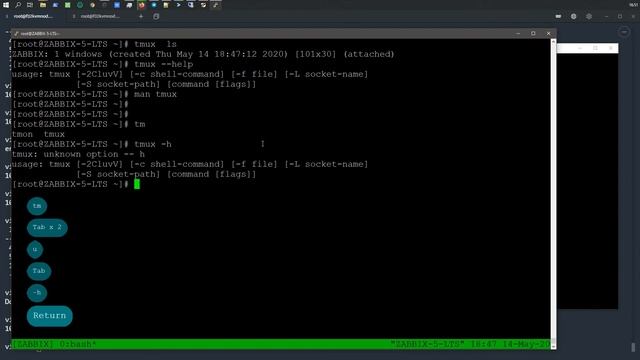Open Windows taskbar search

coord(18,5)
